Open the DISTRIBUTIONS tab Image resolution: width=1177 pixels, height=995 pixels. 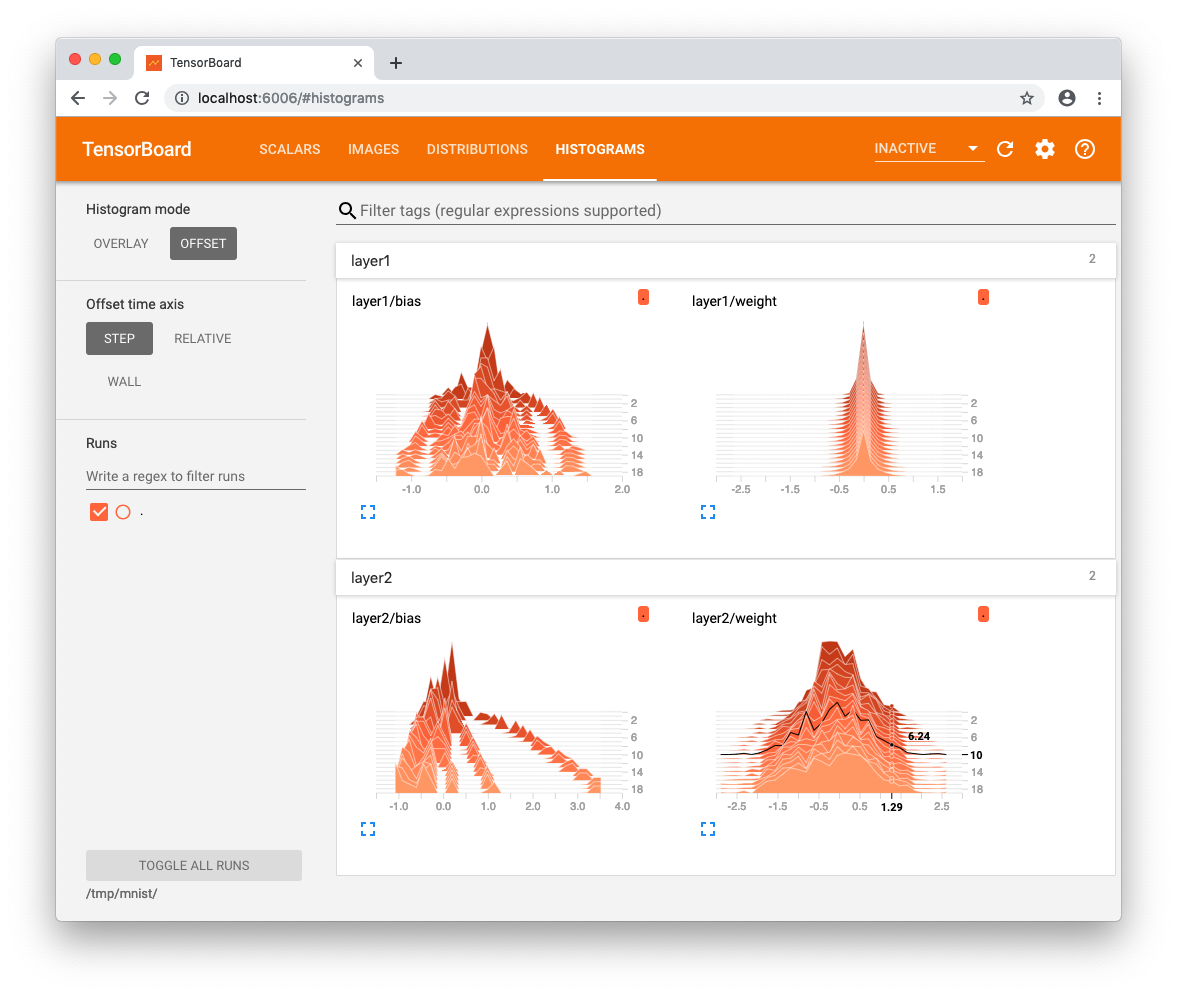point(477,149)
